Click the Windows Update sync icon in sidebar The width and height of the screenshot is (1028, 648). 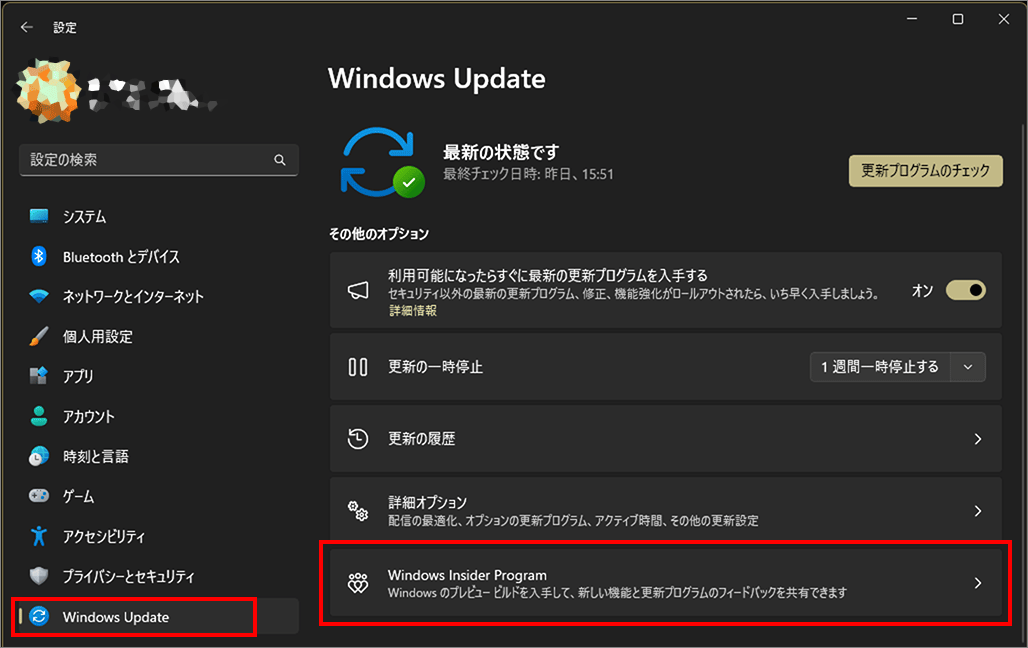[x=39, y=617]
